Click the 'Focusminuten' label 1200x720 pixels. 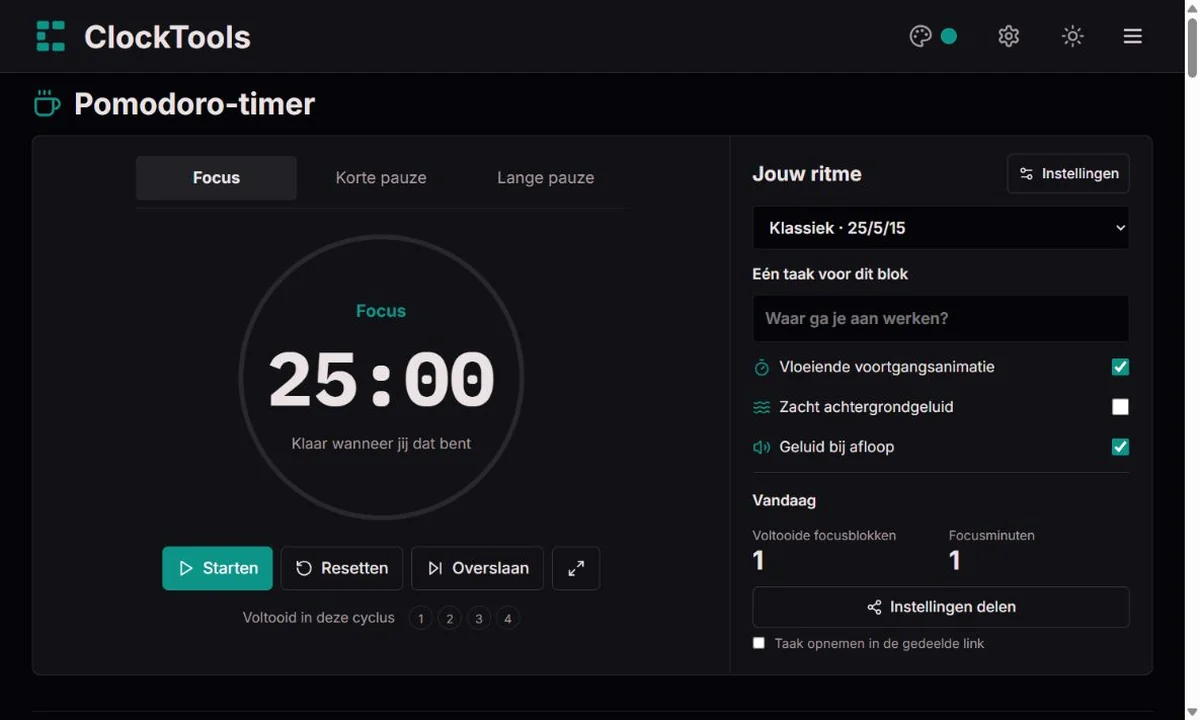click(x=992, y=535)
